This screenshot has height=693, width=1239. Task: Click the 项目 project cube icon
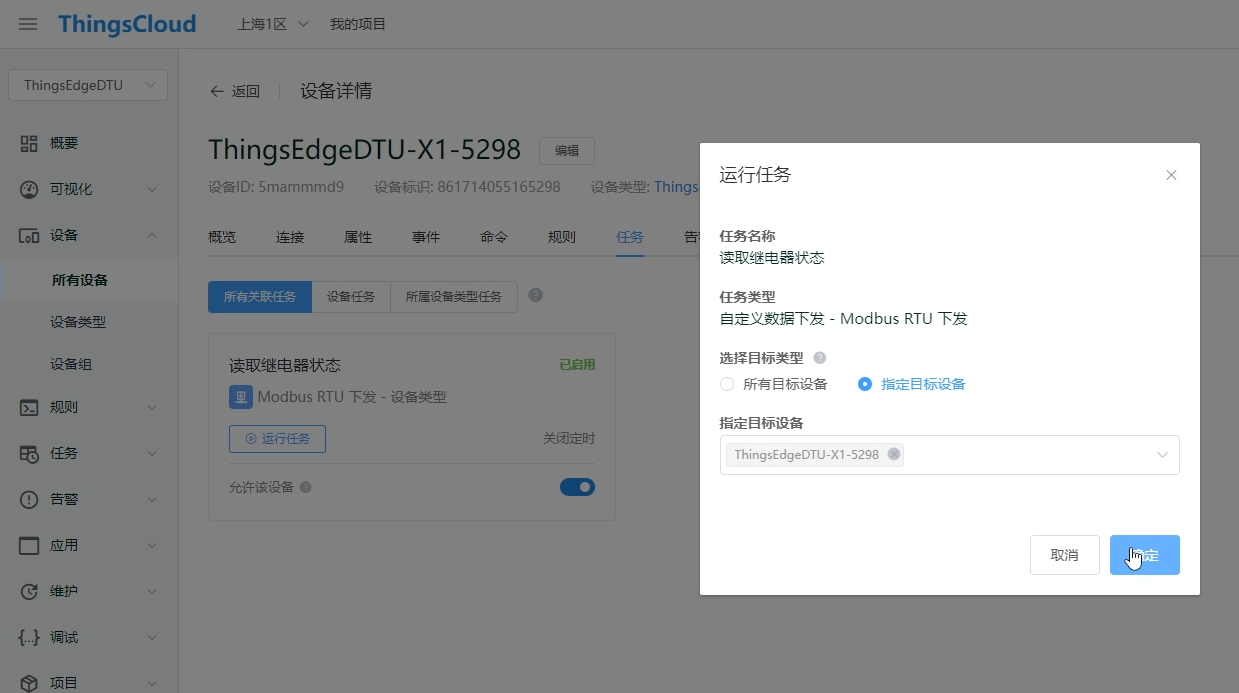click(29, 683)
